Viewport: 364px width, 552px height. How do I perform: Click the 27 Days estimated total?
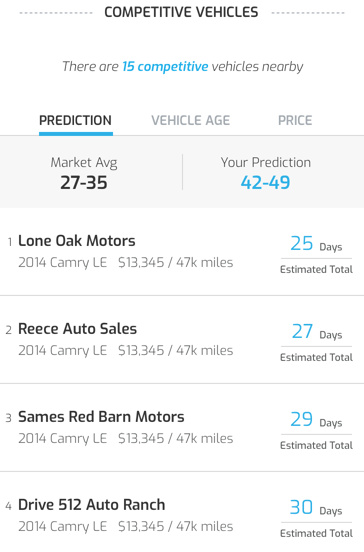coord(316,343)
